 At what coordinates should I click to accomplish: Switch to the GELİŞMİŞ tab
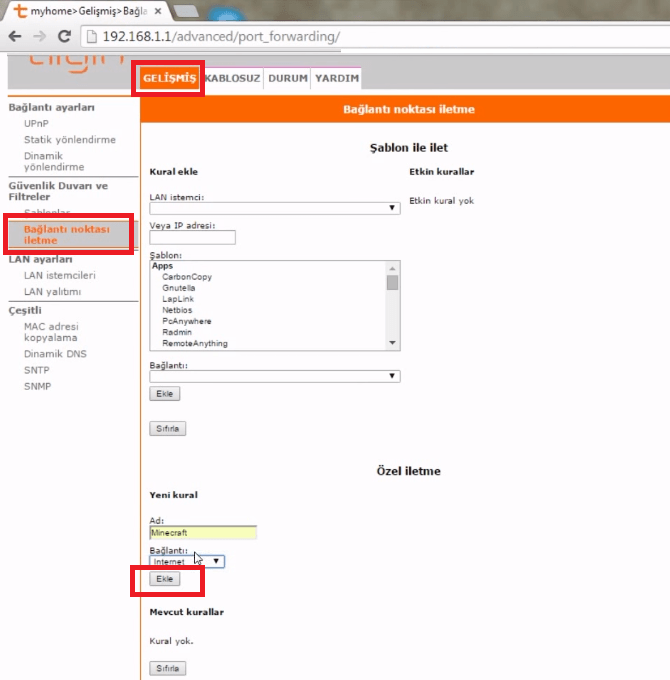169,78
